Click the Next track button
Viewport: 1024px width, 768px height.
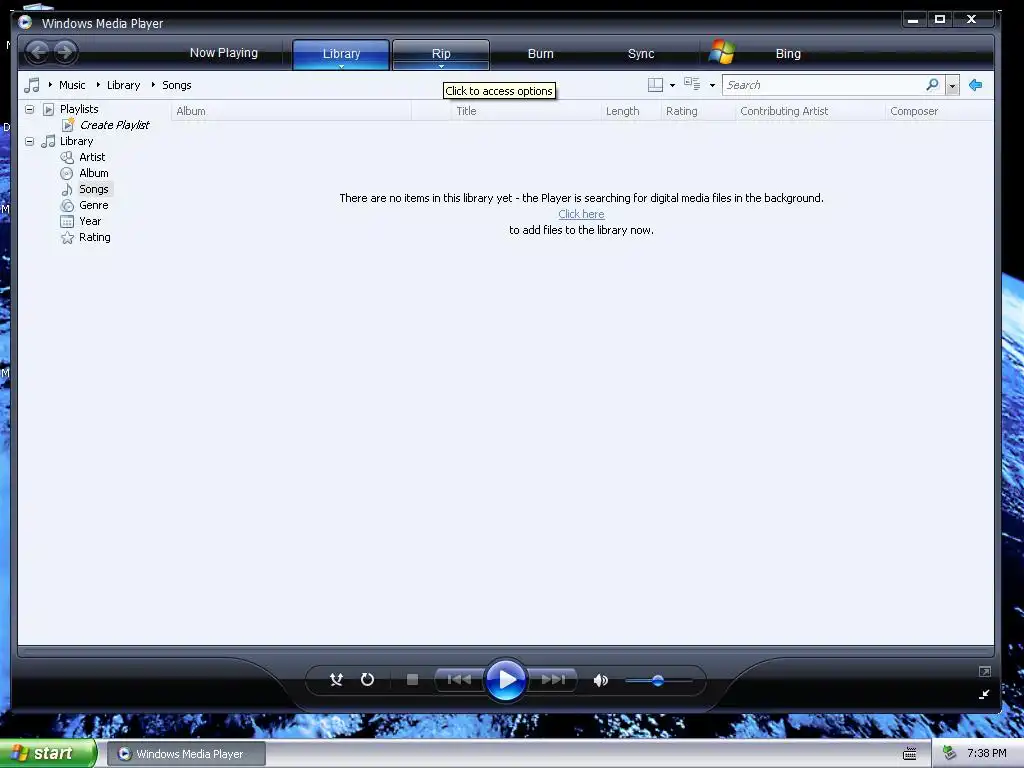coord(553,680)
